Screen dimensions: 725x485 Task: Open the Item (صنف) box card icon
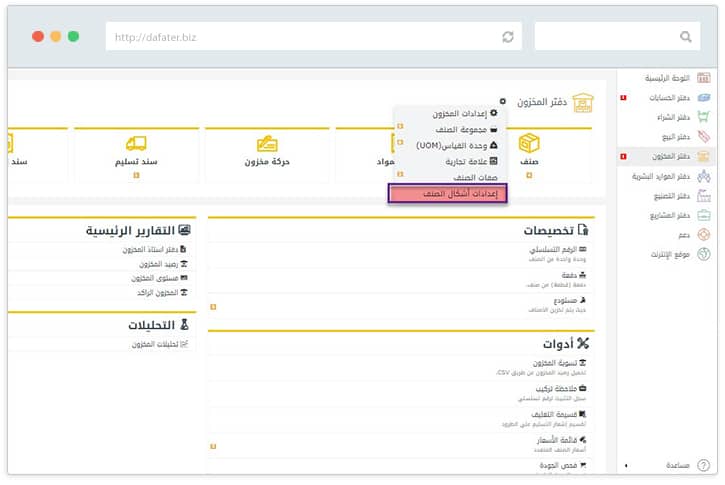click(x=529, y=143)
